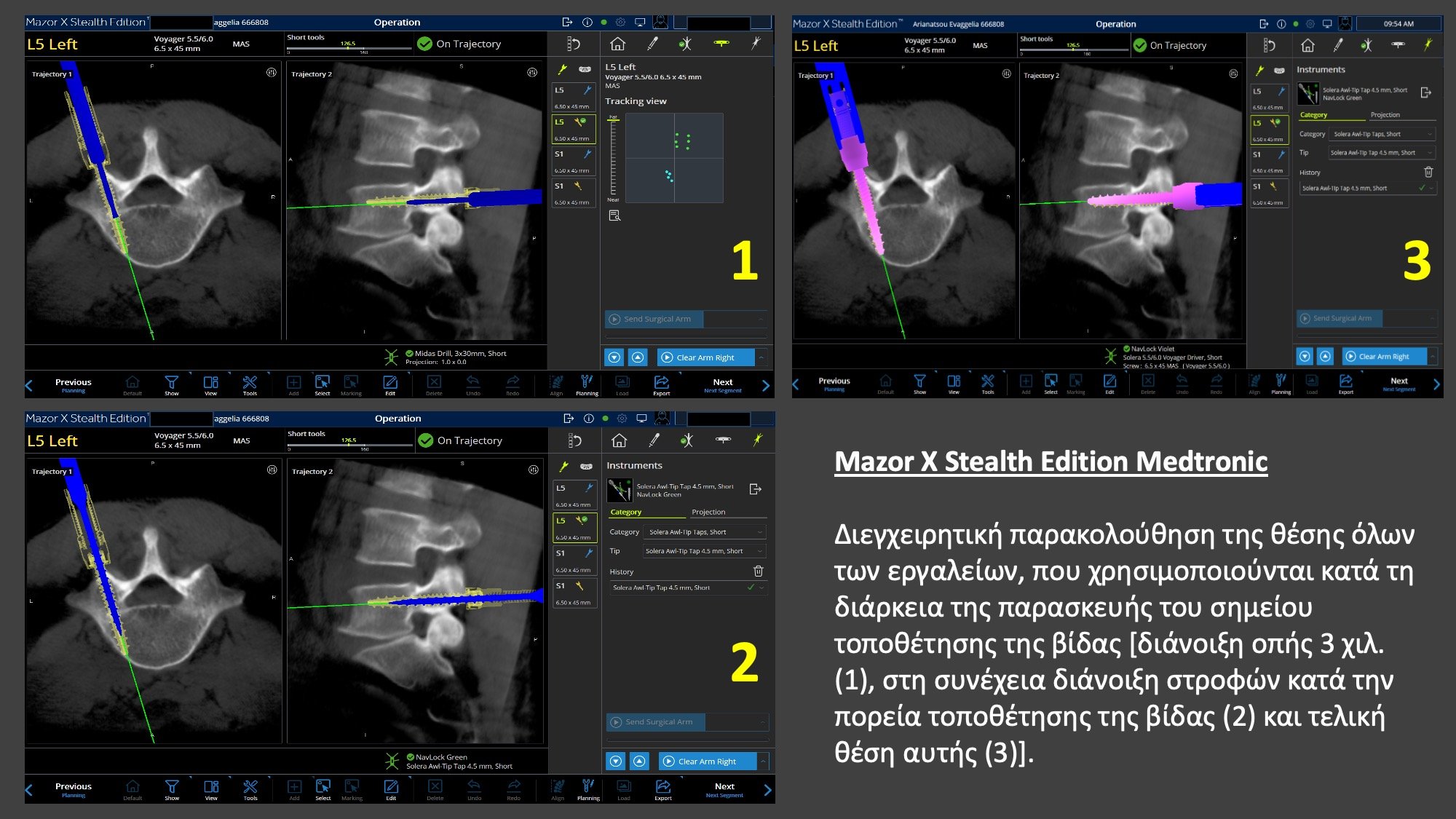
Task: Toggle screw list view icon in screenshot 1
Action: [562, 69]
